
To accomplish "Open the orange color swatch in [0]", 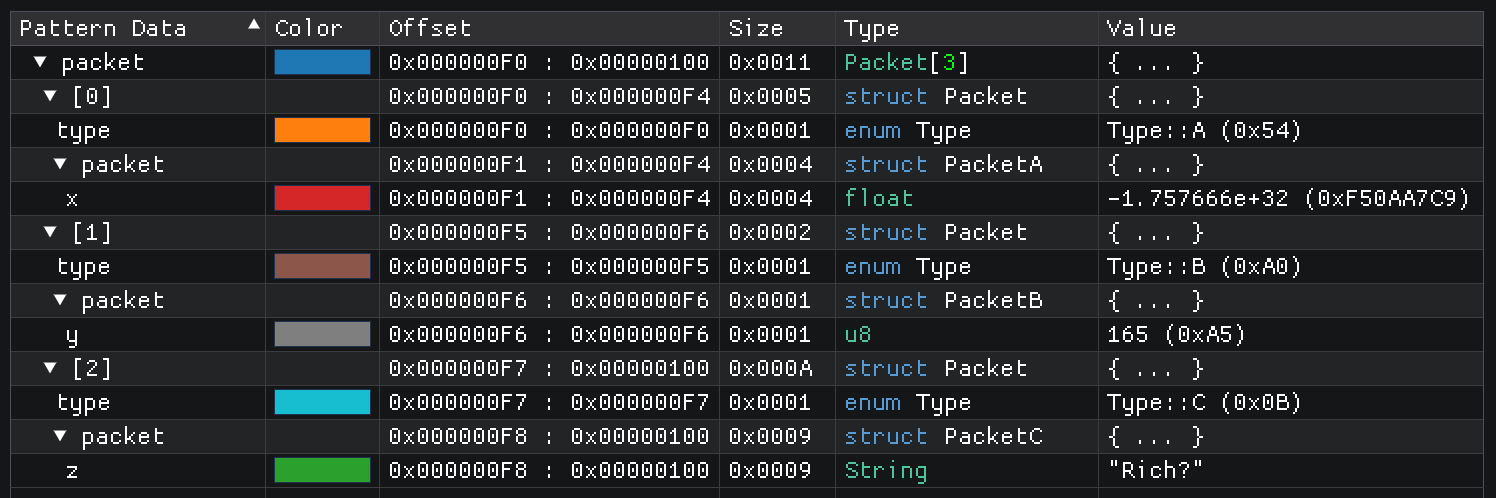I will point(322,130).
